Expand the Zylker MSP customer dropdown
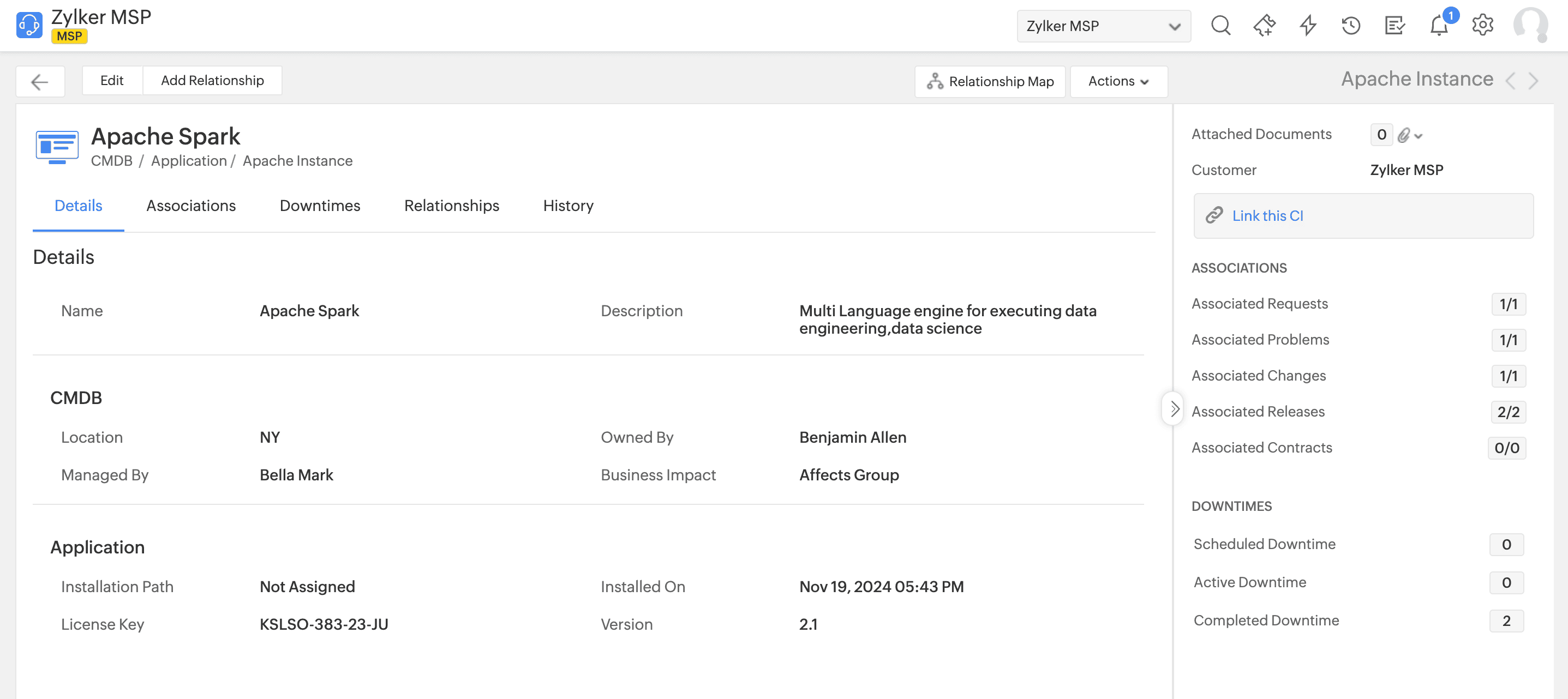Image resolution: width=1568 pixels, height=699 pixels. 1103,26
